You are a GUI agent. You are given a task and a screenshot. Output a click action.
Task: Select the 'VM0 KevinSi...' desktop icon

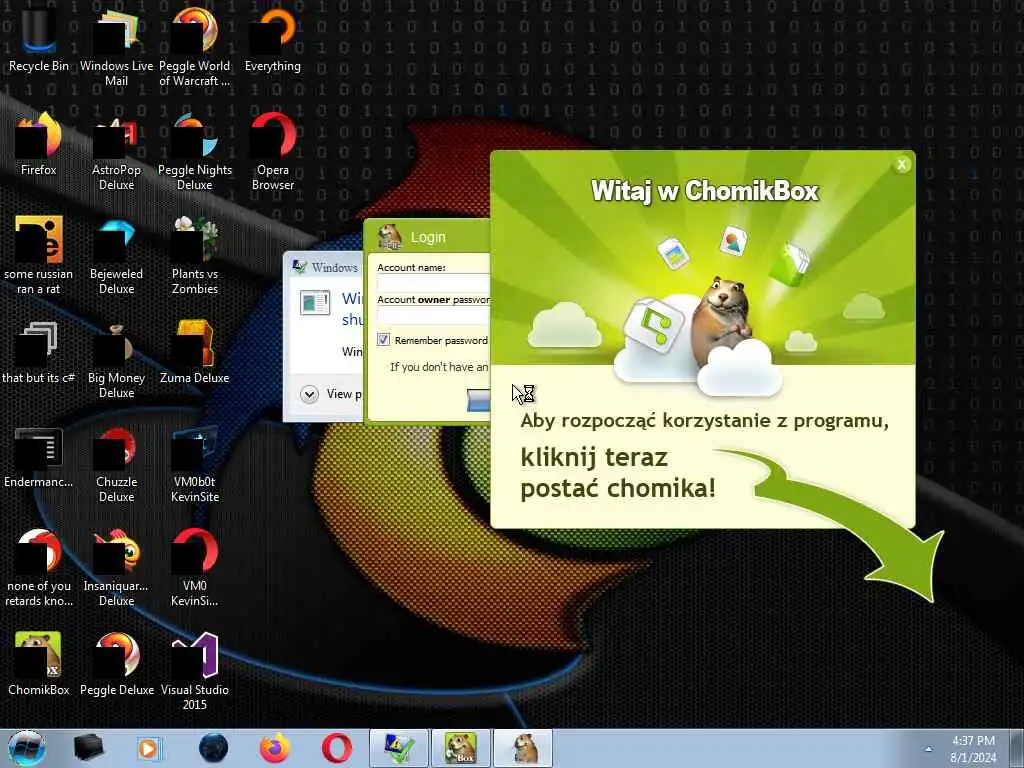(x=195, y=567)
